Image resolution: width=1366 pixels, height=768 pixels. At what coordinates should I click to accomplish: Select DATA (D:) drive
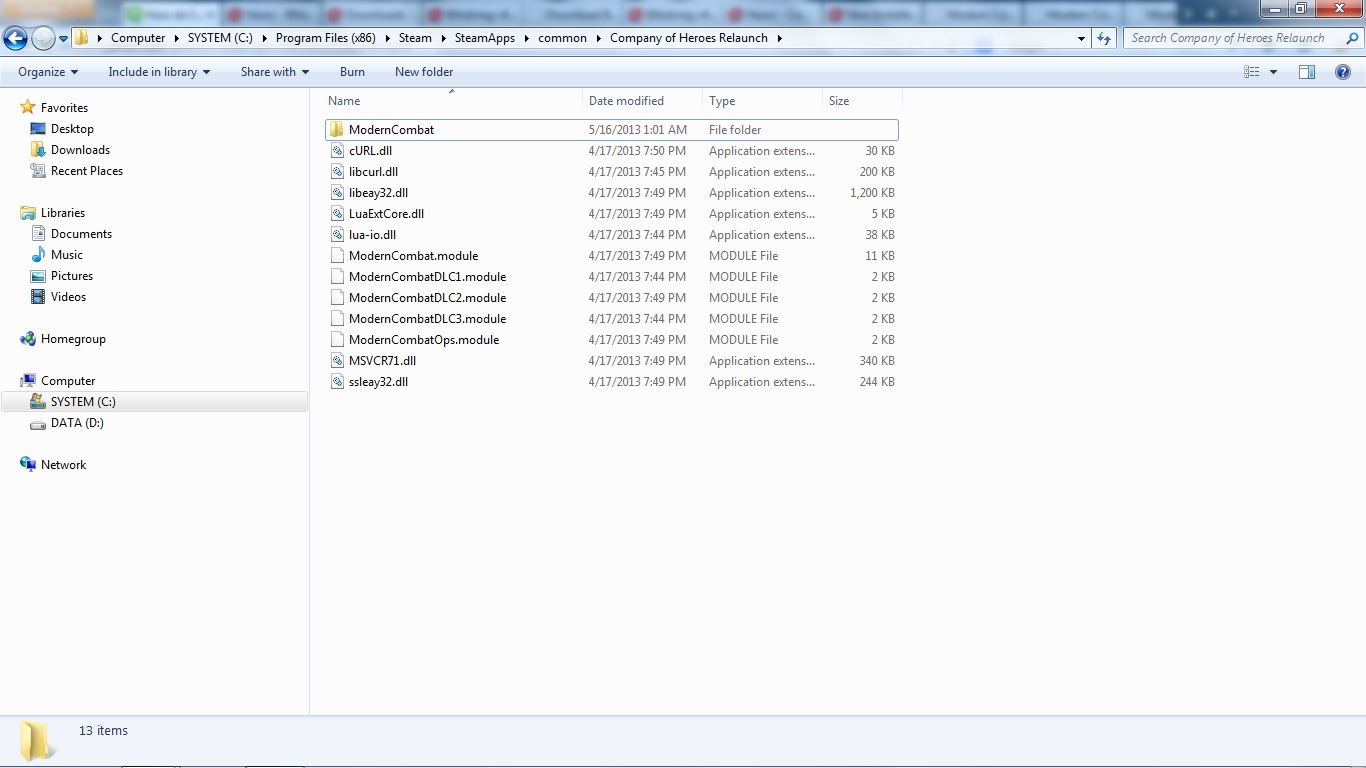[x=77, y=423]
